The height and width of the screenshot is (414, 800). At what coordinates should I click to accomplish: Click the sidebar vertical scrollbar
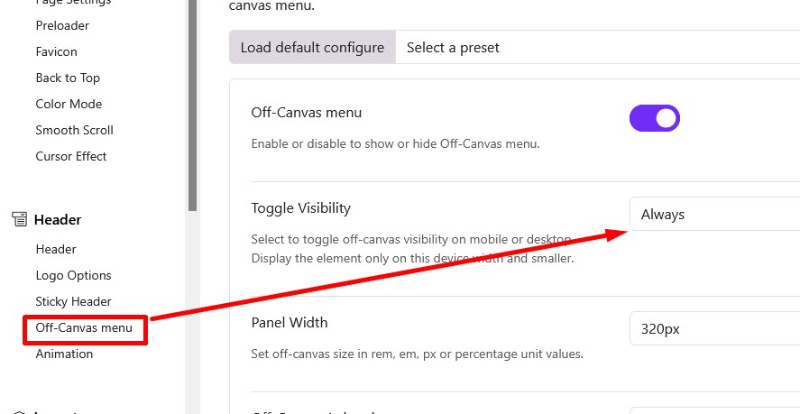[x=191, y=100]
